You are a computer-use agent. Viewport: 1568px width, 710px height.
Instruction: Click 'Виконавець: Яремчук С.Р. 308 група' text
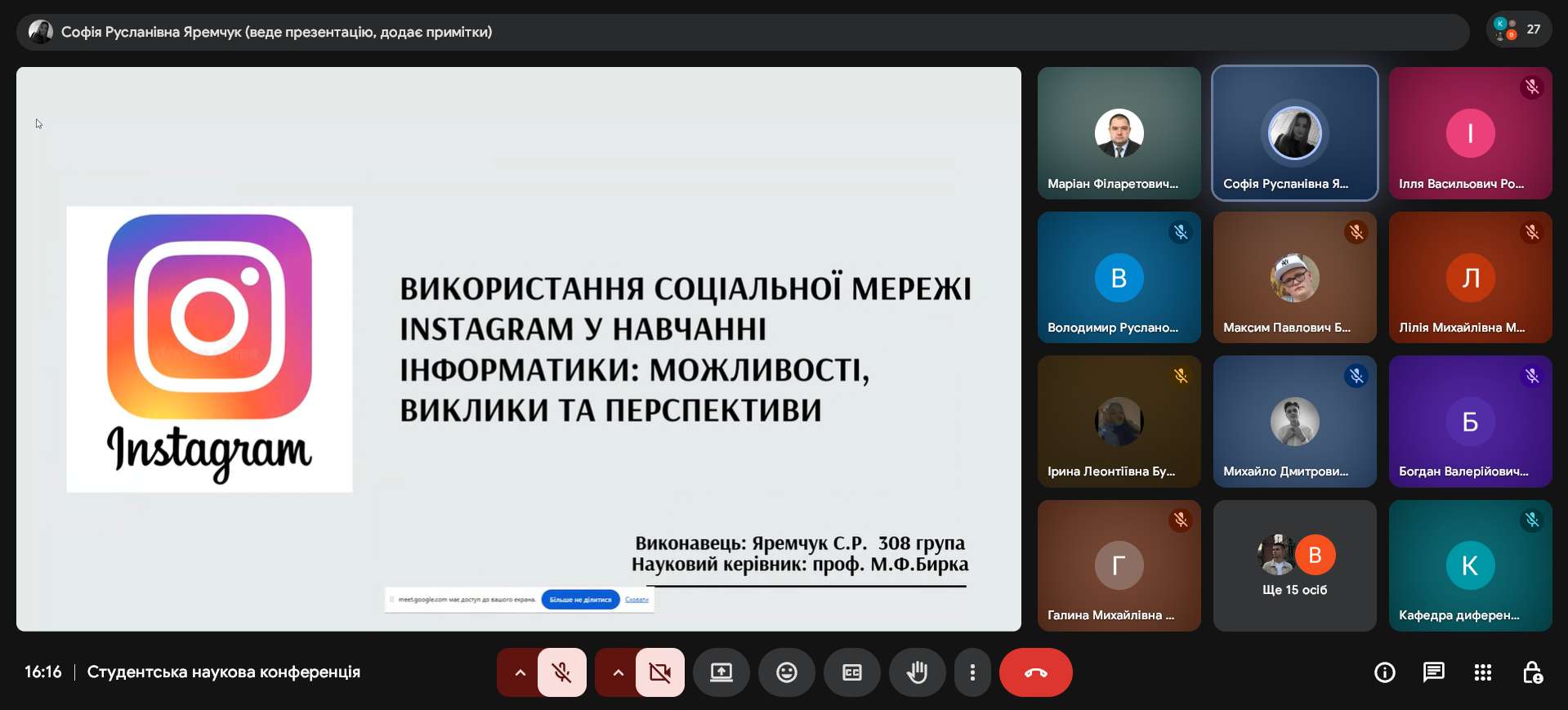800,543
